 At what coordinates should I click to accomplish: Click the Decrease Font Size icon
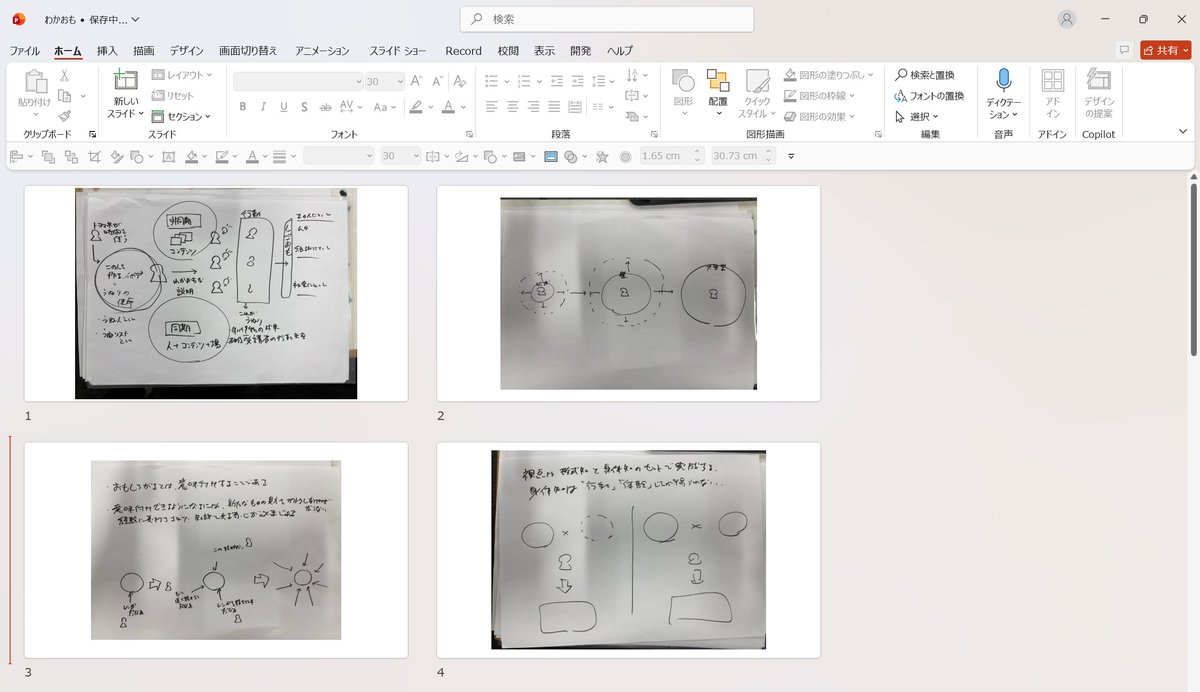(437, 81)
